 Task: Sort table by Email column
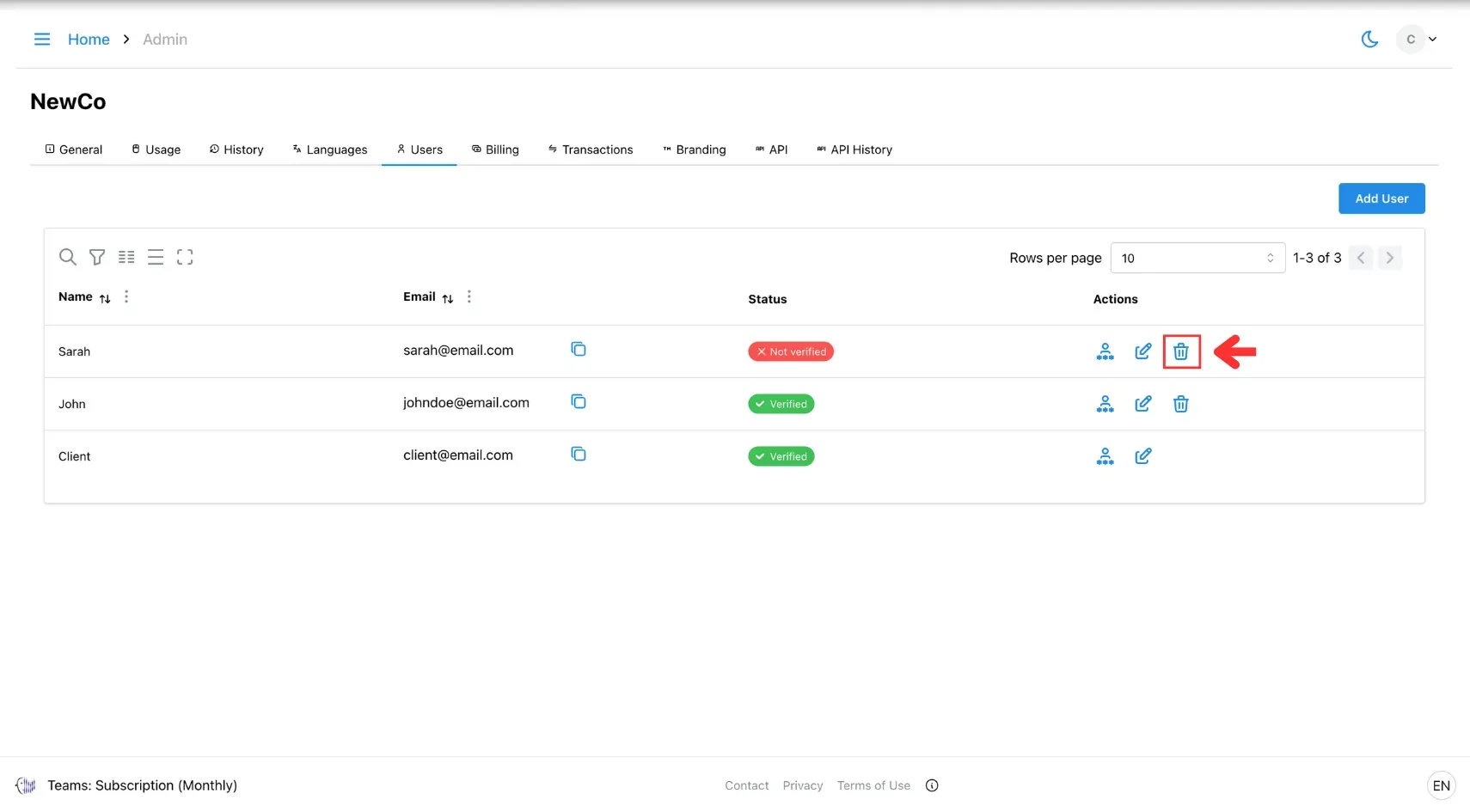click(448, 298)
